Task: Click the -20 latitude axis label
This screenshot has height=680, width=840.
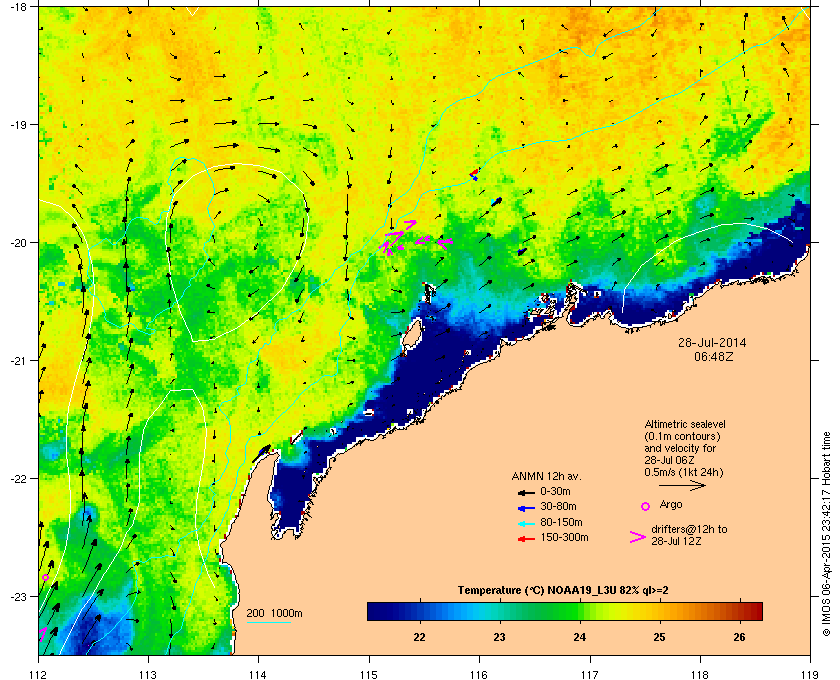Action: tap(19, 242)
